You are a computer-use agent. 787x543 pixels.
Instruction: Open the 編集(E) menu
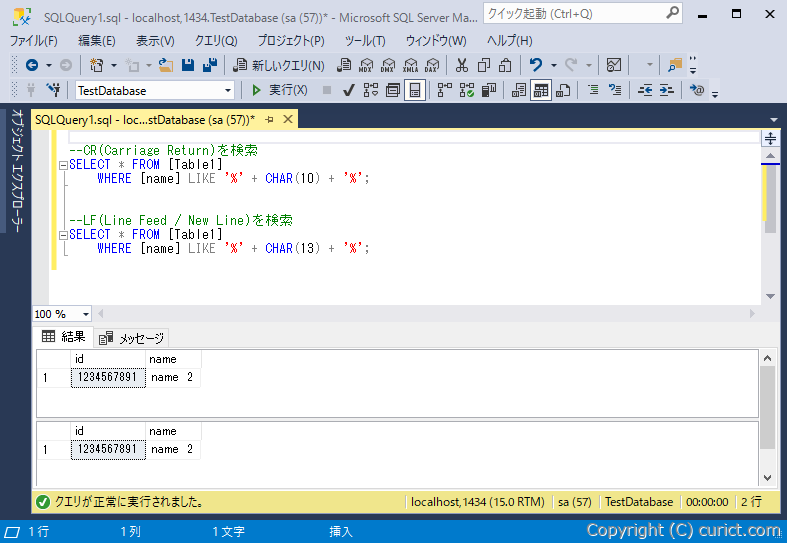[x=96, y=41]
